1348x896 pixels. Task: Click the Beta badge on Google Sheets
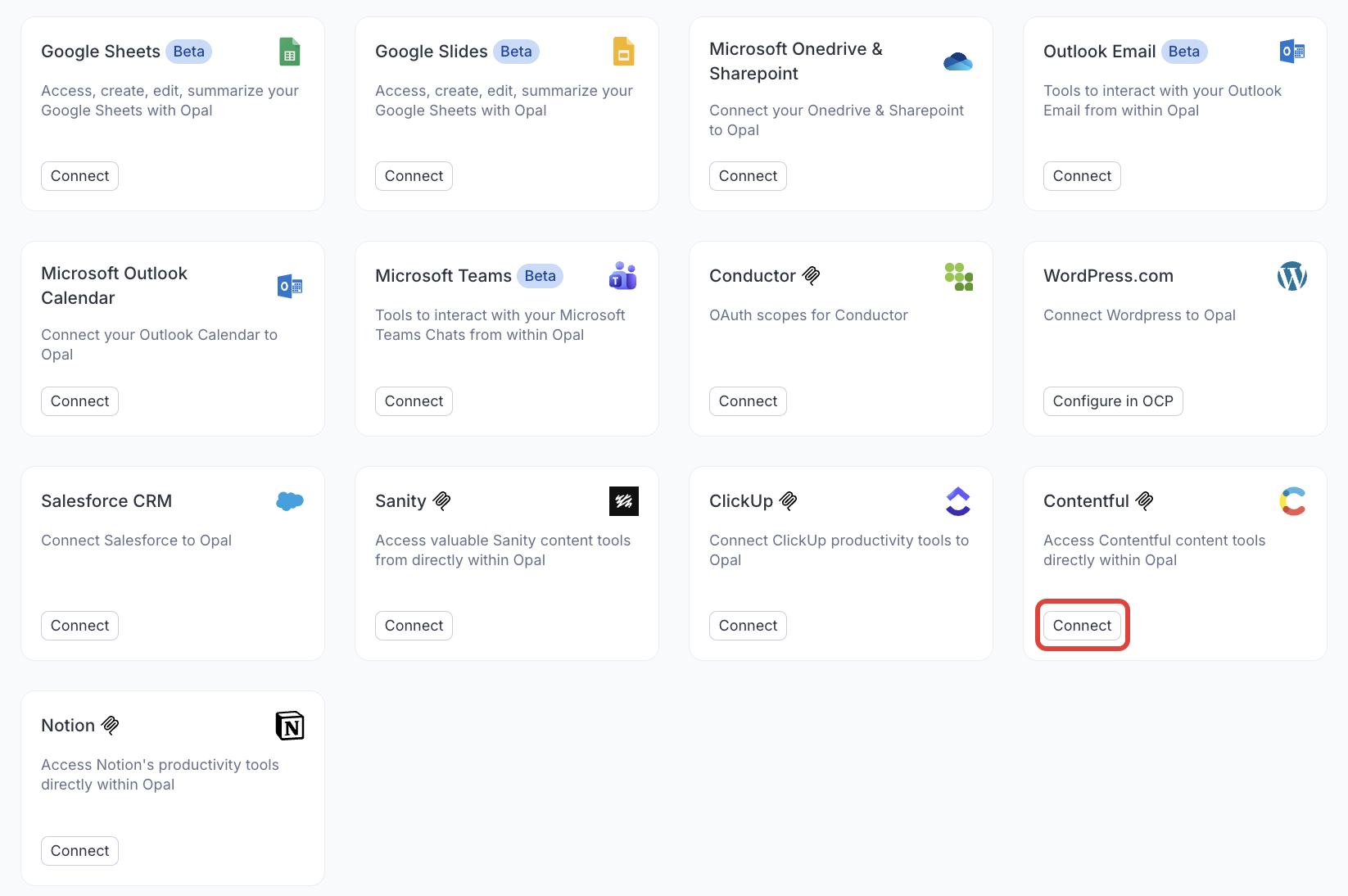[x=189, y=52]
